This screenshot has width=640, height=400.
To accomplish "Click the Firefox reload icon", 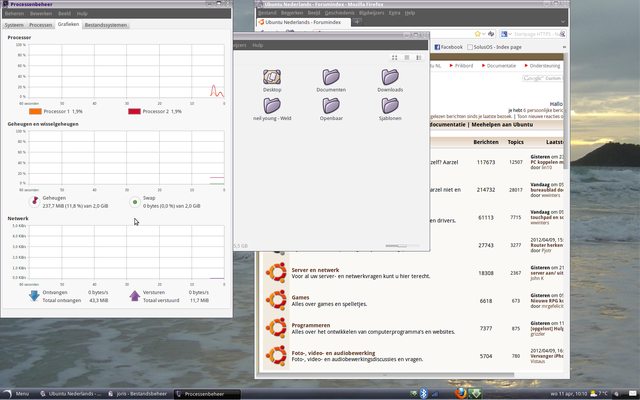I will point(491,34).
